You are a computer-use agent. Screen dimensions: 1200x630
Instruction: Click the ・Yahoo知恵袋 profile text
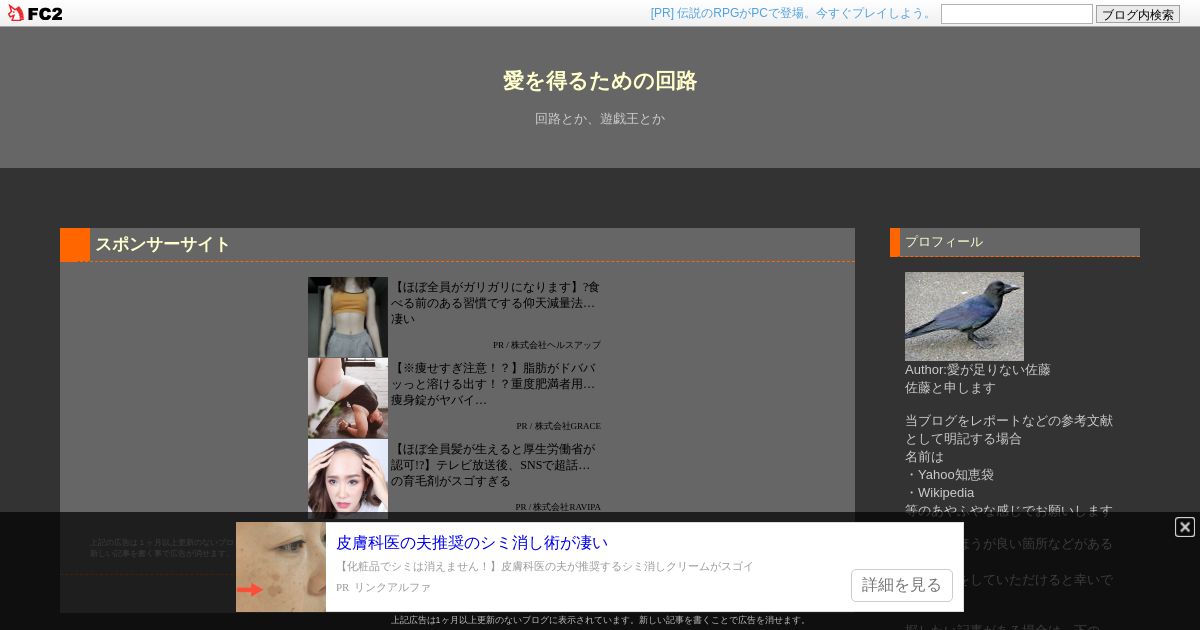(x=950, y=475)
